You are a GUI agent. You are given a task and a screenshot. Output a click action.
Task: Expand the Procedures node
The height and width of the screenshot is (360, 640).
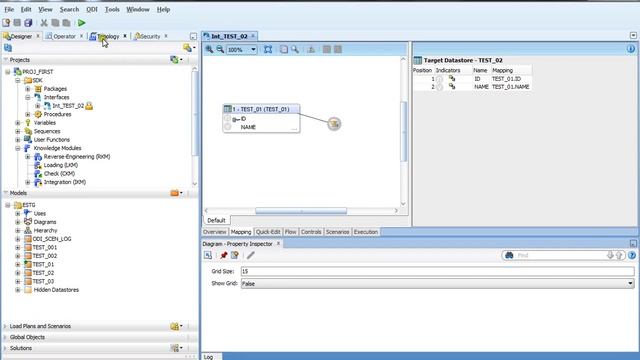tap(28, 115)
